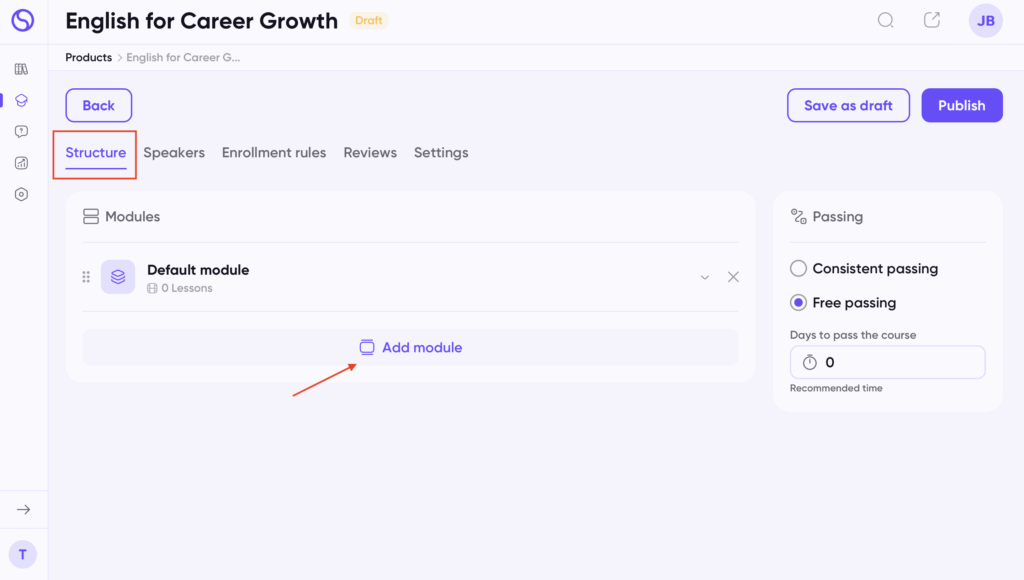Open the analytics chart sidebar icon

coord(22,163)
